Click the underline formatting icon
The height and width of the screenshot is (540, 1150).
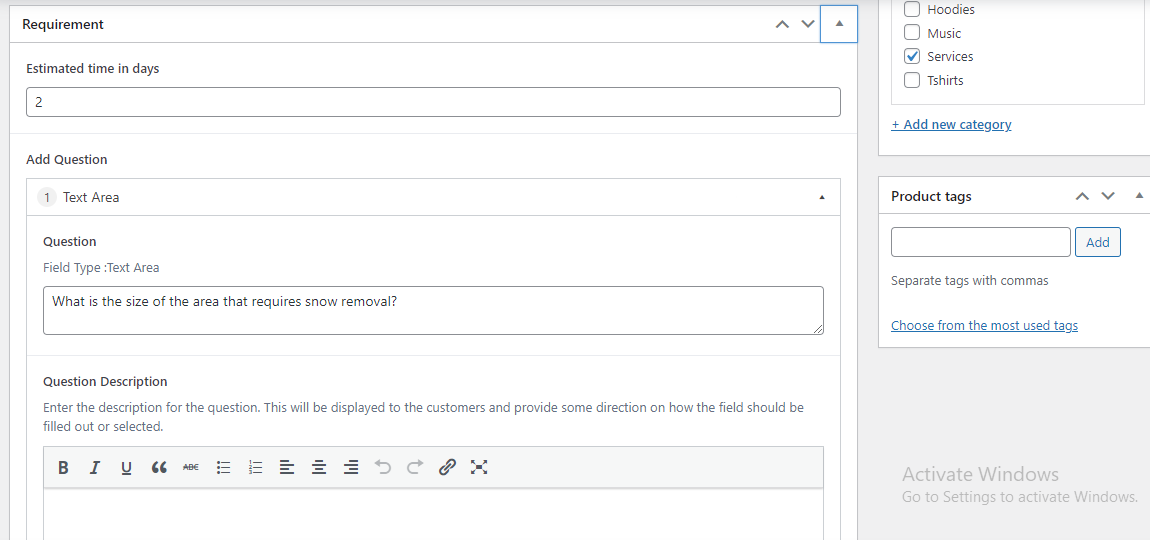(x=126, y=467)
